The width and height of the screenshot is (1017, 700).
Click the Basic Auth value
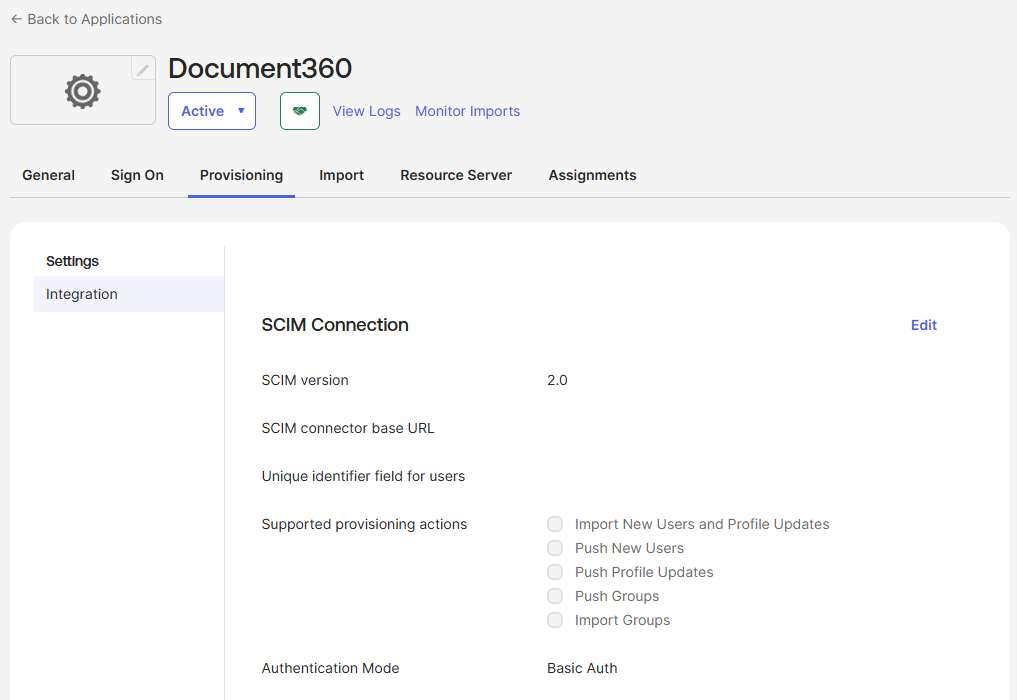coord(582,668)
